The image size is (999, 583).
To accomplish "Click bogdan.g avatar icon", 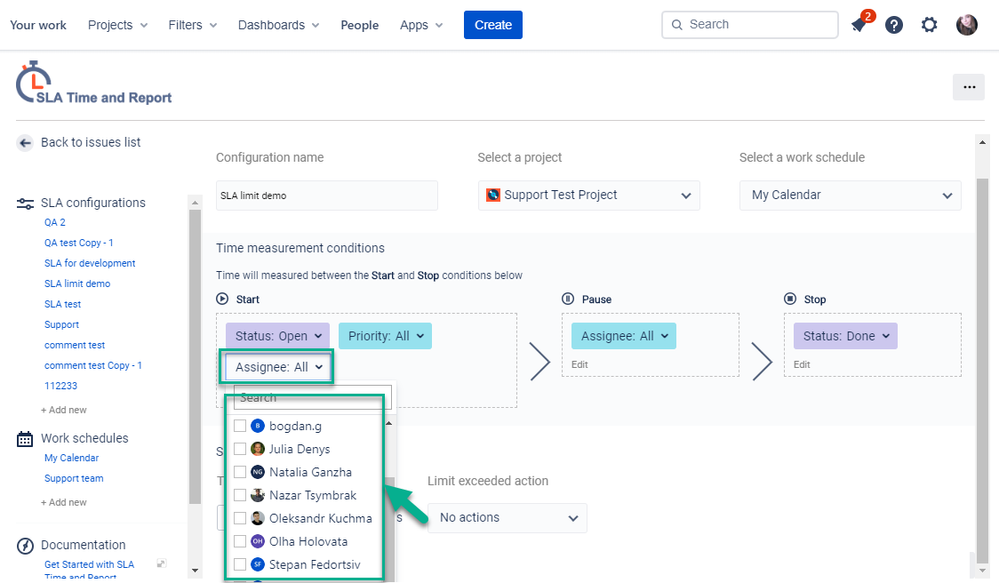I will pos(257,426).
